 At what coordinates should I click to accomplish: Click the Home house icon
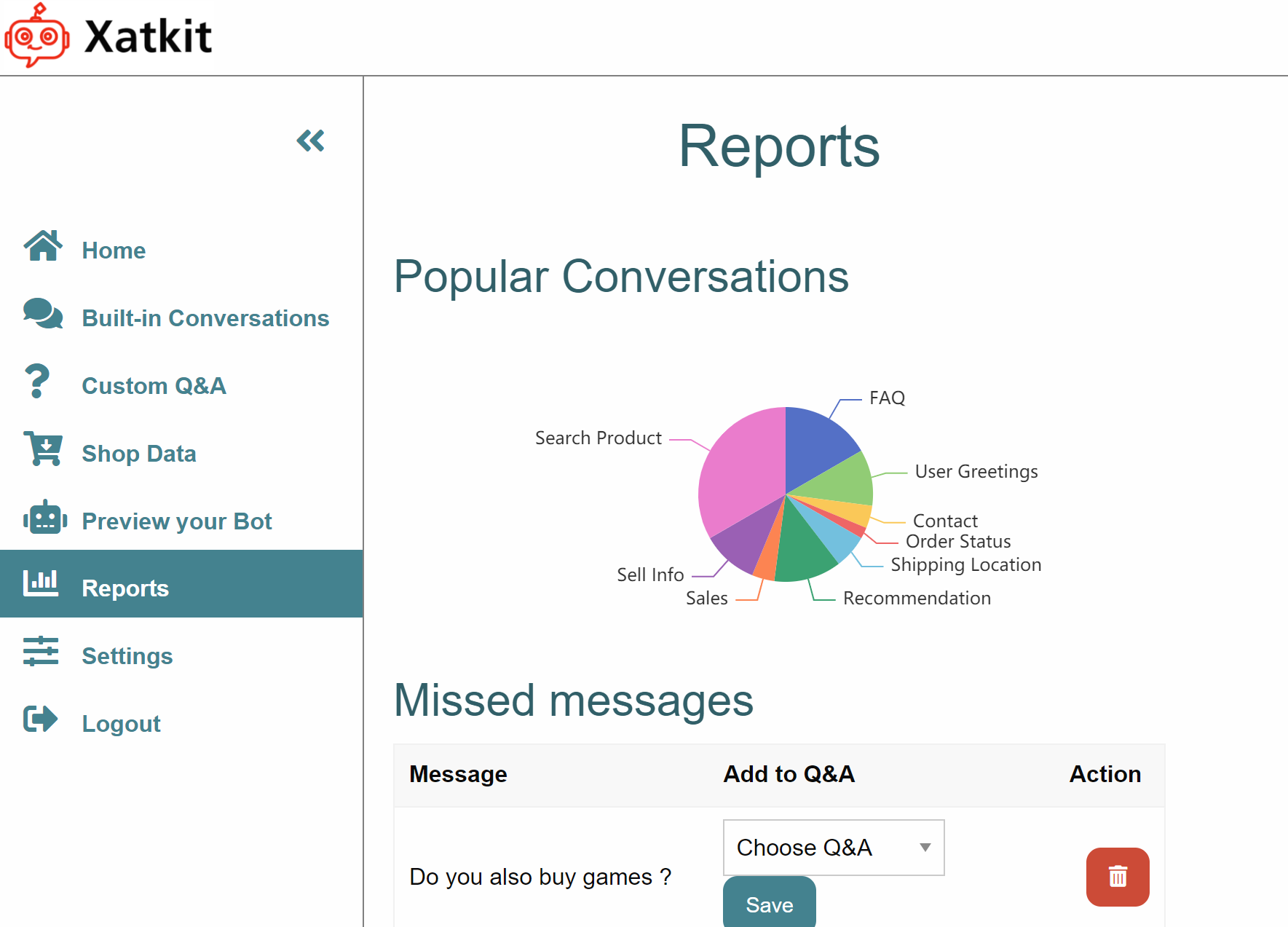[43, 246]
